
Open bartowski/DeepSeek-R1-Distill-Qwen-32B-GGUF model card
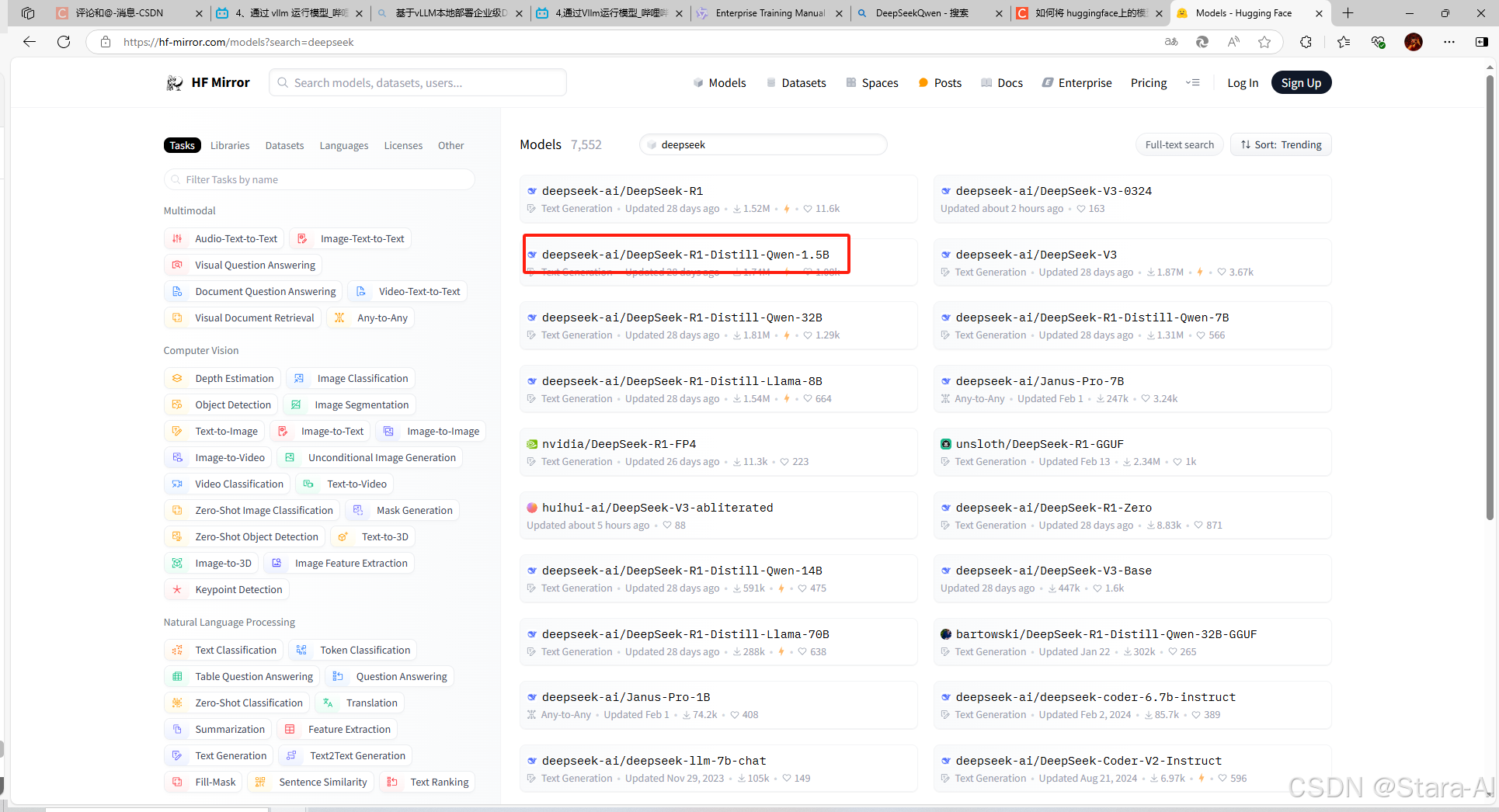click(1132, 642)
